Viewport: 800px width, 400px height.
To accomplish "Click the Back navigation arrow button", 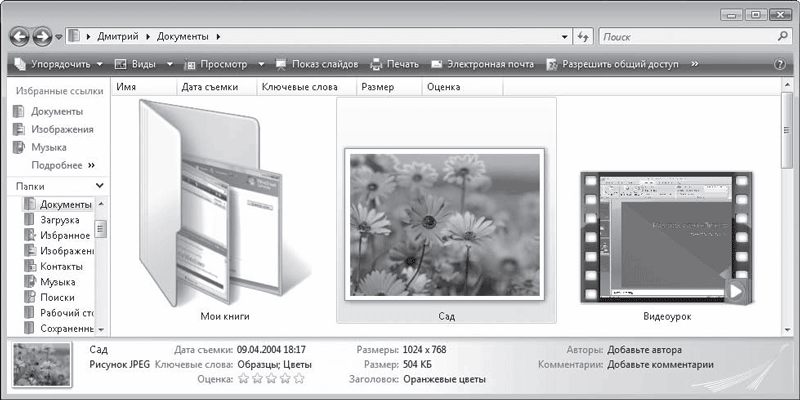I will pyautogui.click(x=20, y=36).
